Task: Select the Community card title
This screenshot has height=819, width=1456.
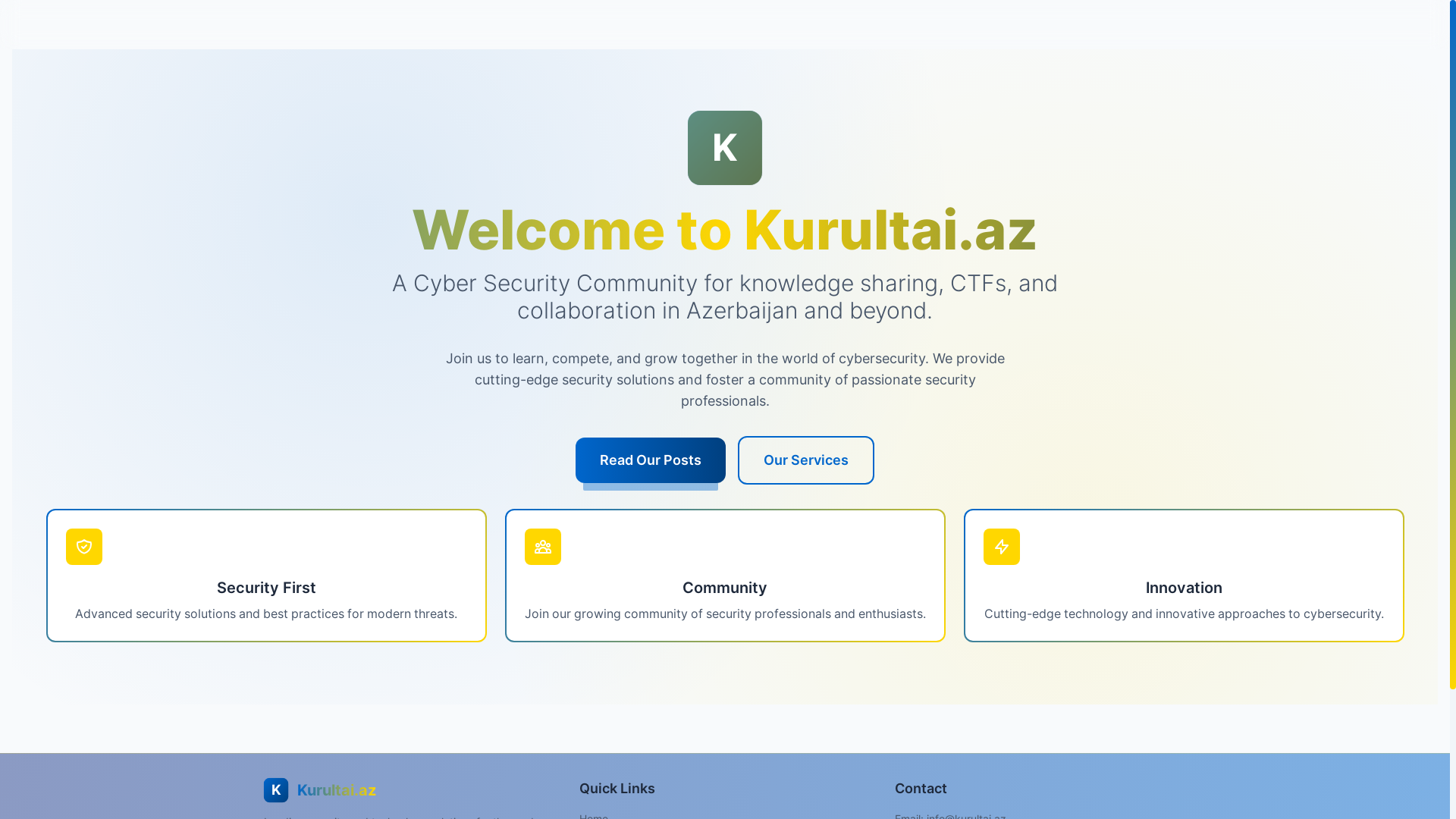Action: tap(725, 588)
